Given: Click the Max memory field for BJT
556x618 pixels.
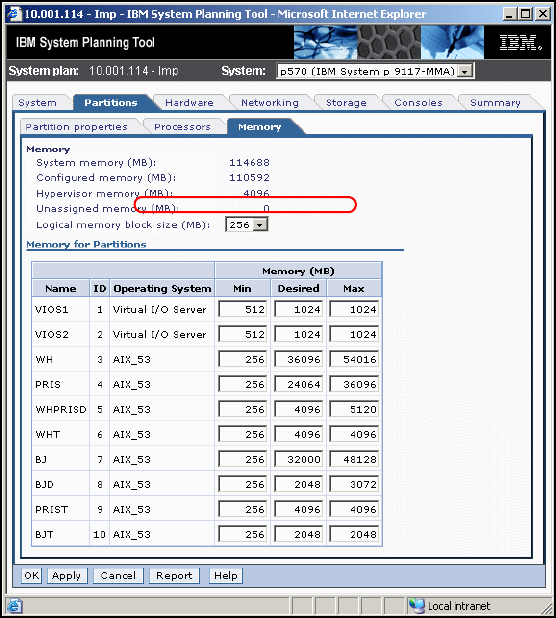Looking at the screenshot, I should (x=354, y=534).
